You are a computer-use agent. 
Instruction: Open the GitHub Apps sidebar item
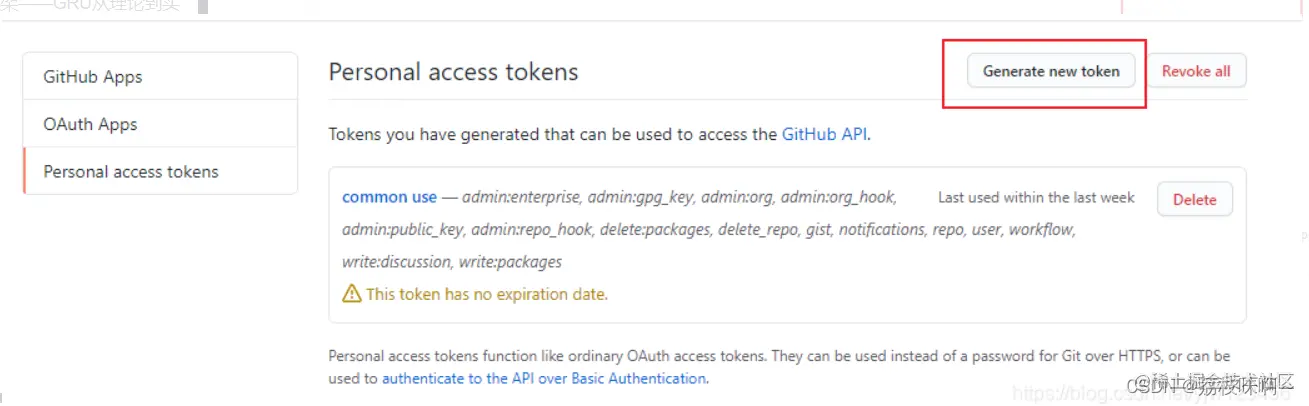point(93,77)
